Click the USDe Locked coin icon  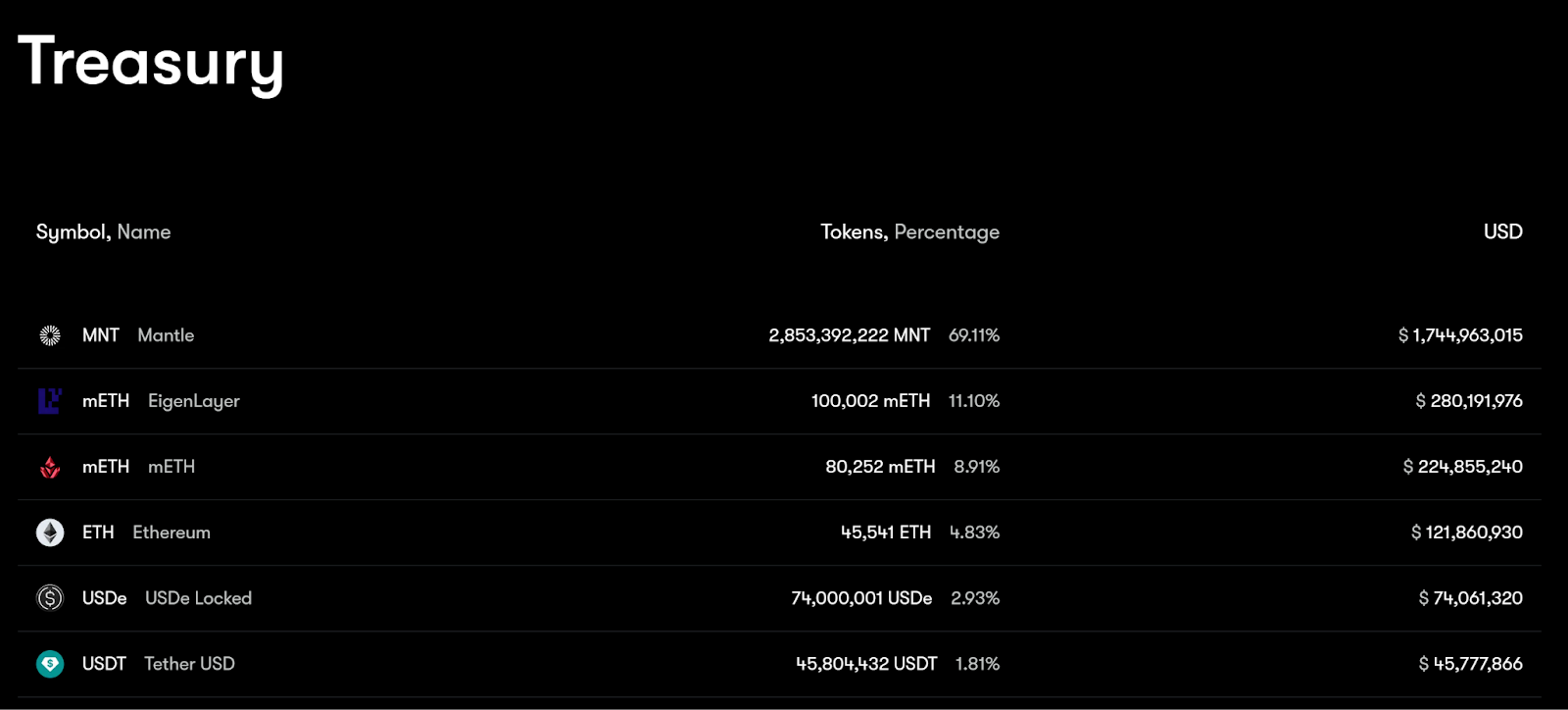point(50,598)
